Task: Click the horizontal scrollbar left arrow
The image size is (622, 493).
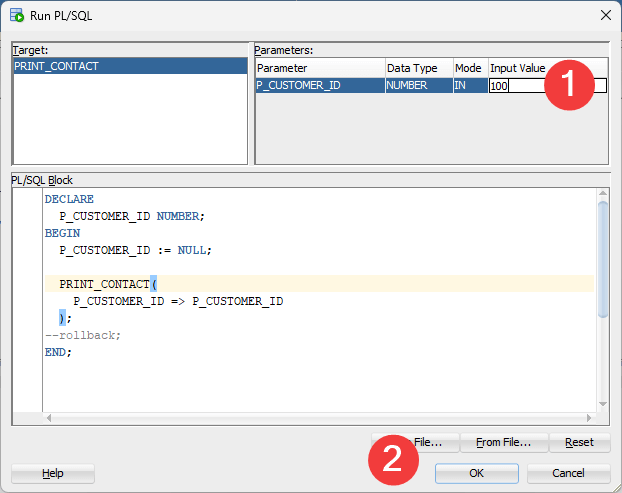Action: (x=49, y=418)
